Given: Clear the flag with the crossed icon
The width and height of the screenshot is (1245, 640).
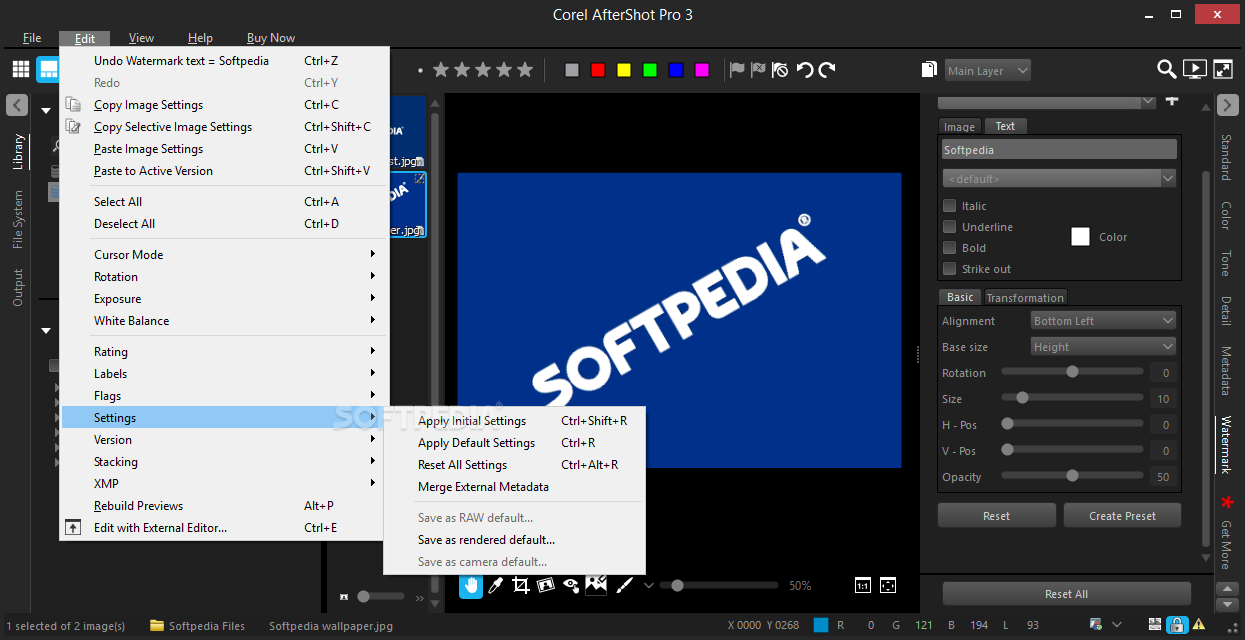Looking at the screenshot, I should [x=780, y=70].
